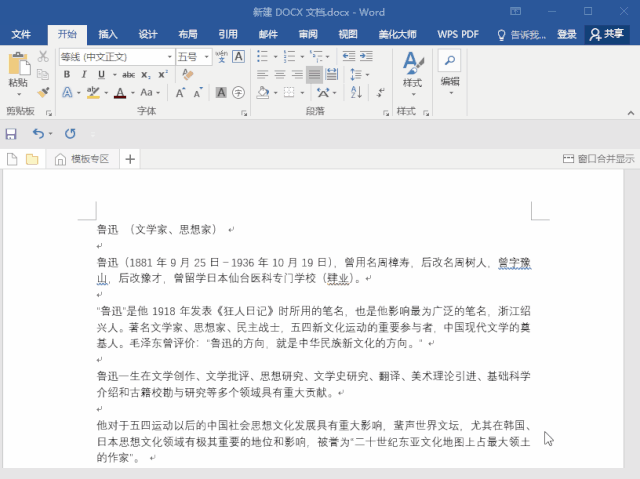
Task: Clear all formatting with eraser icon
Action: click(187, 74)
